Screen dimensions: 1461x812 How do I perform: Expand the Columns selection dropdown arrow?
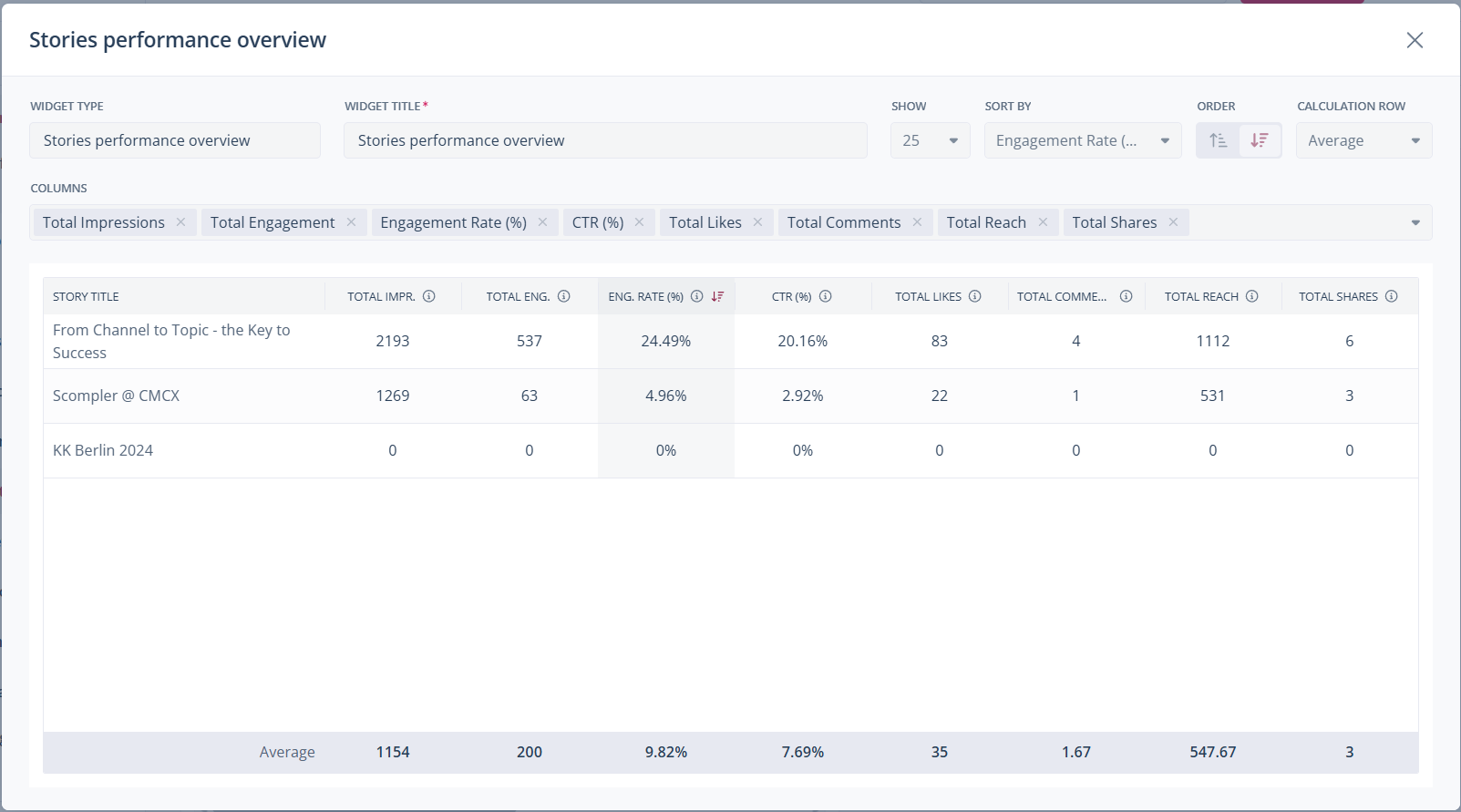coord(1415,222)
